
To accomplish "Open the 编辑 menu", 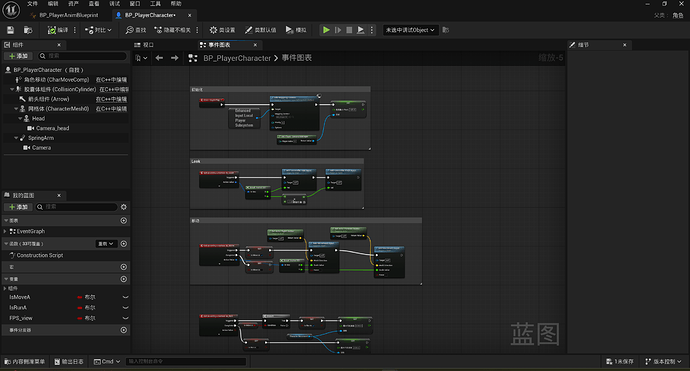I will [53, 4].
